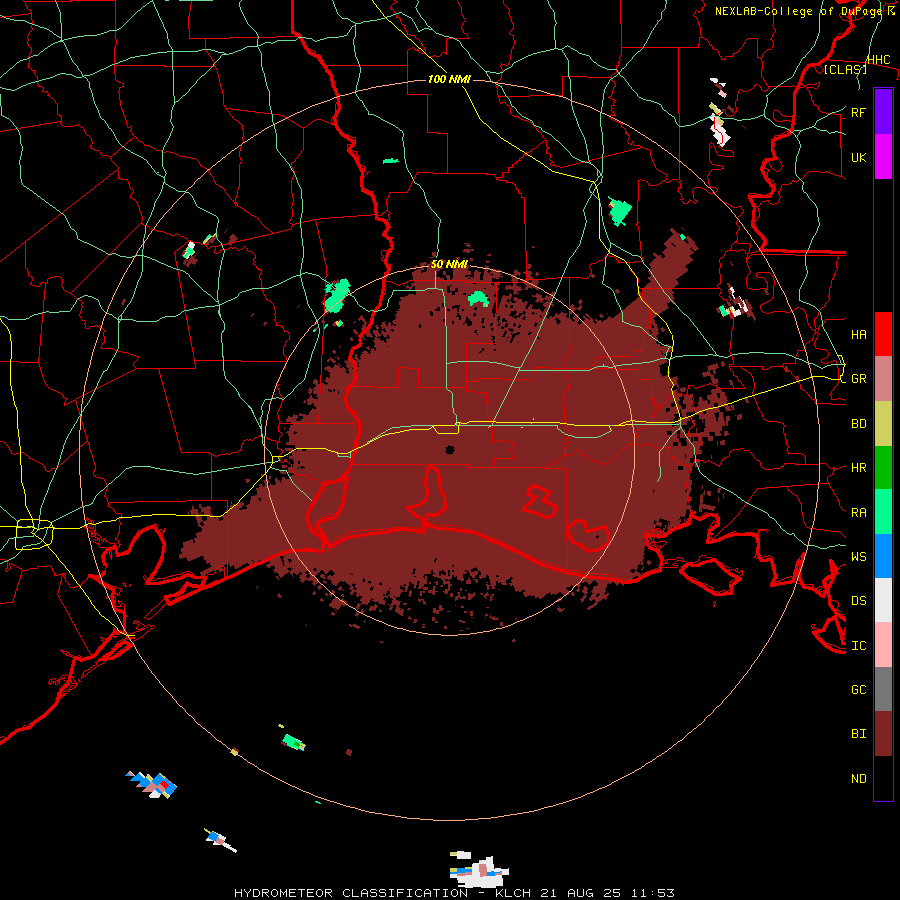Click the HA legend label
Image resolution: width=900 pixels, height=900 pixels.
pos(858,334)
